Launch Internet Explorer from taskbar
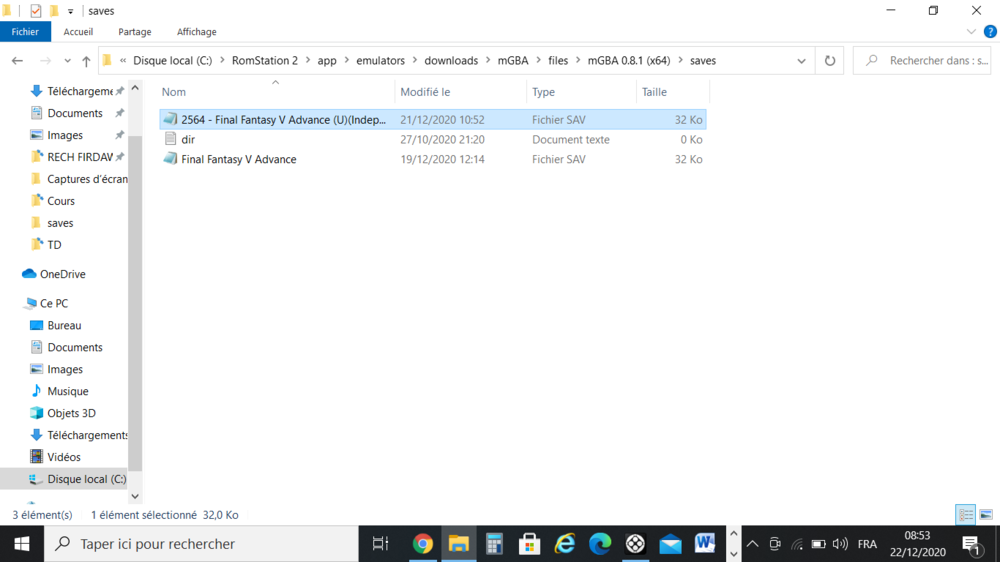Viewport: 1000px width, 562px height. coord(564,544)
